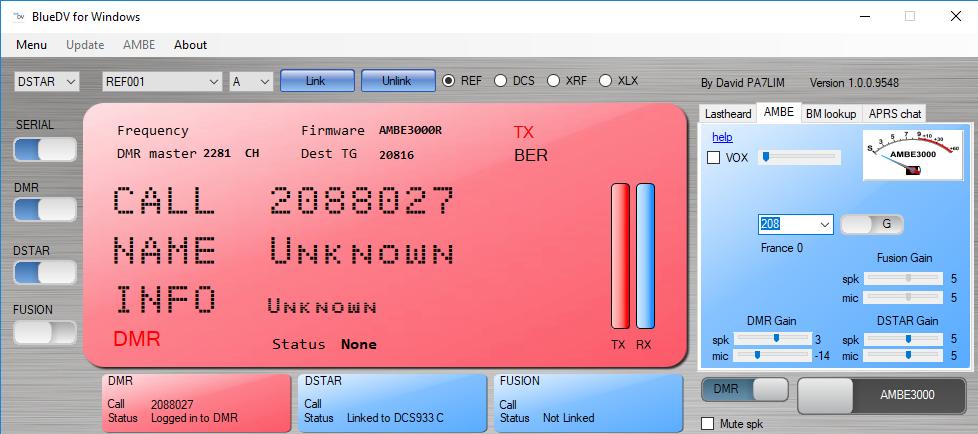Toggle the AMBE3000 switch

click(882, 395)
